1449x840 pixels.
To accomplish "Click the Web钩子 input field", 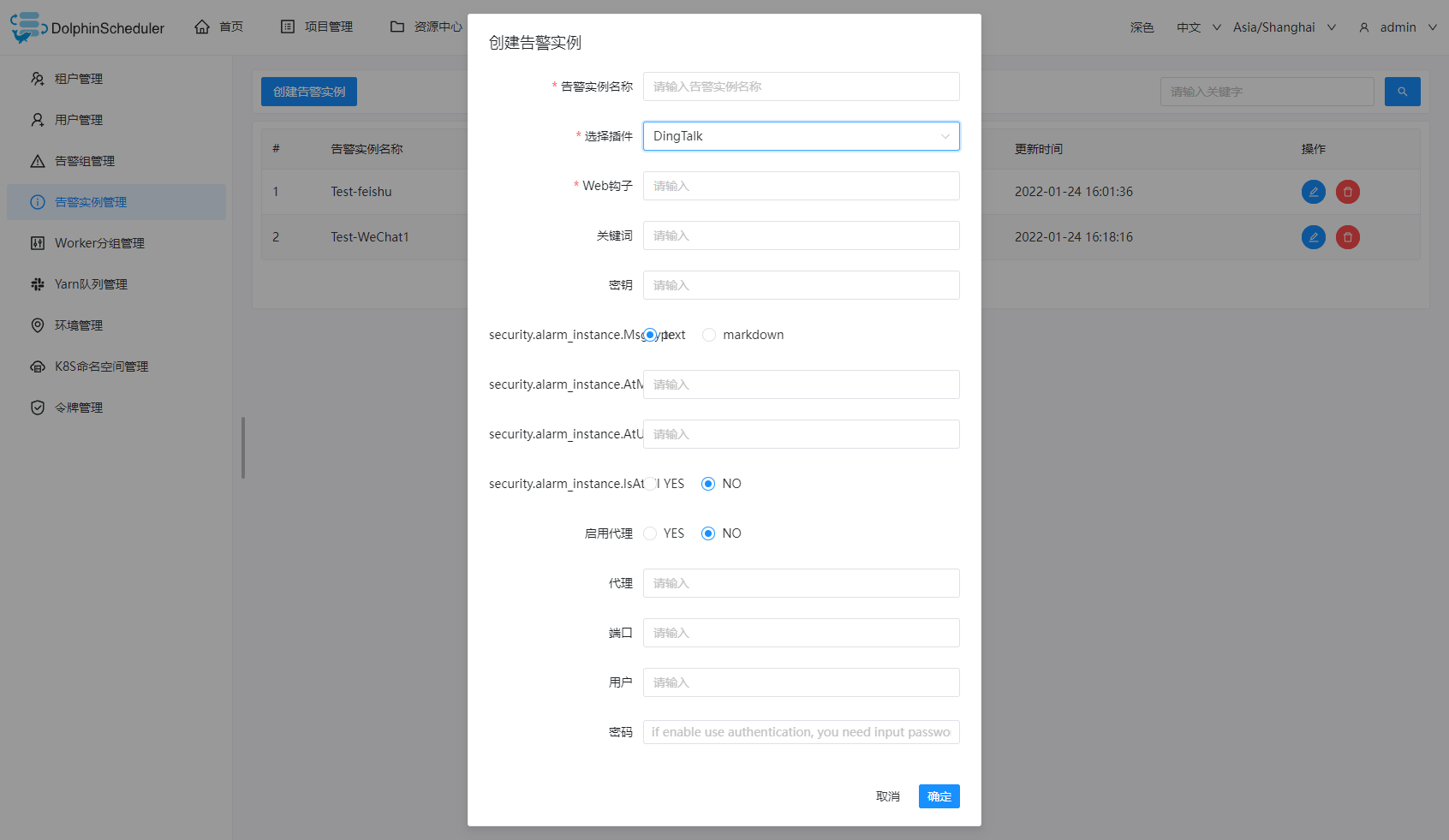I will (x=801, y=186).
